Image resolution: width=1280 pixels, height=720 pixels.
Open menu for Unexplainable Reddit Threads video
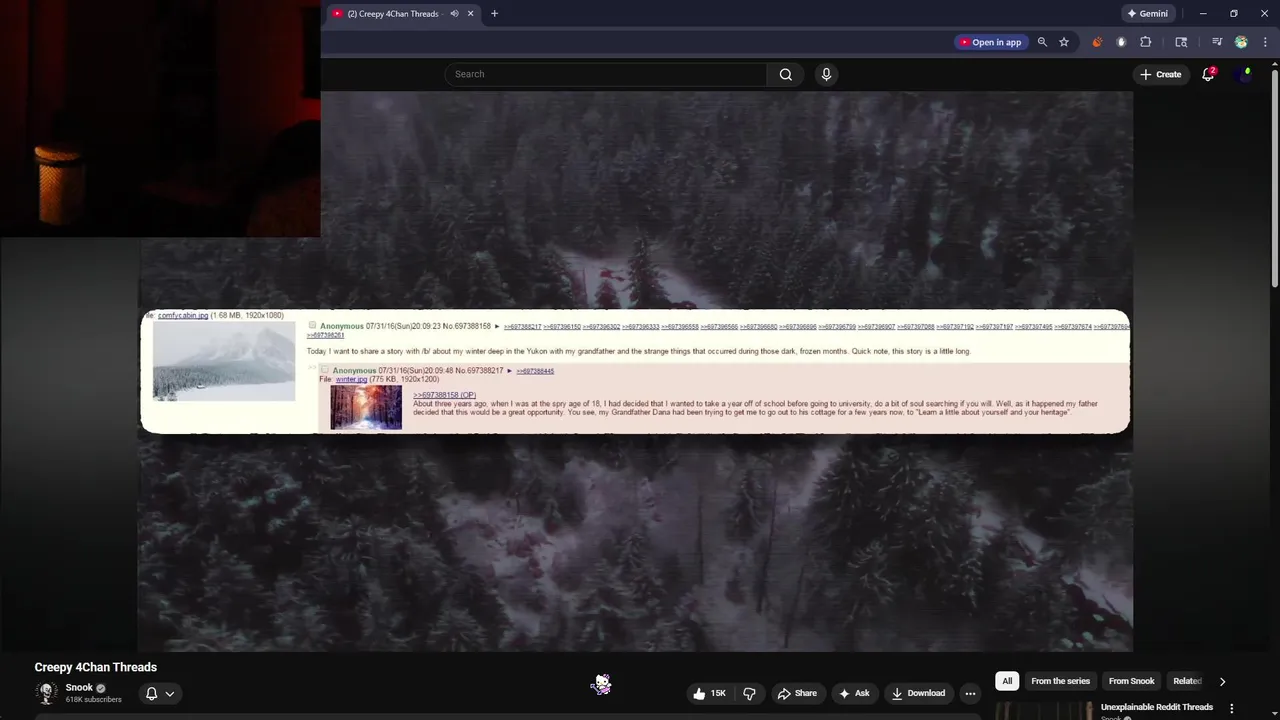click(1231, 709)
